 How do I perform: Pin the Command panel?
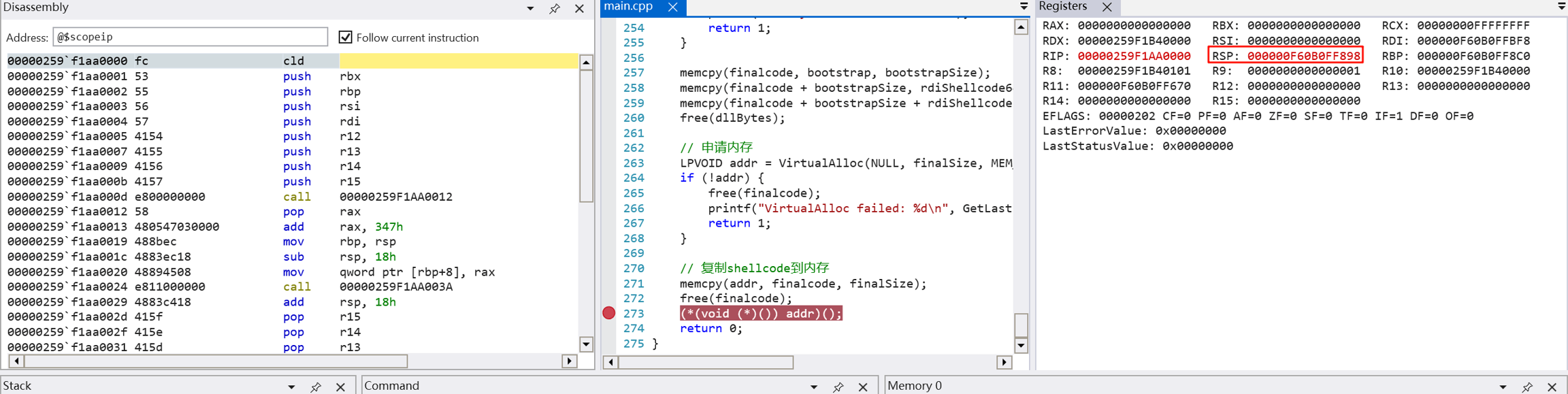click(838, 387)
